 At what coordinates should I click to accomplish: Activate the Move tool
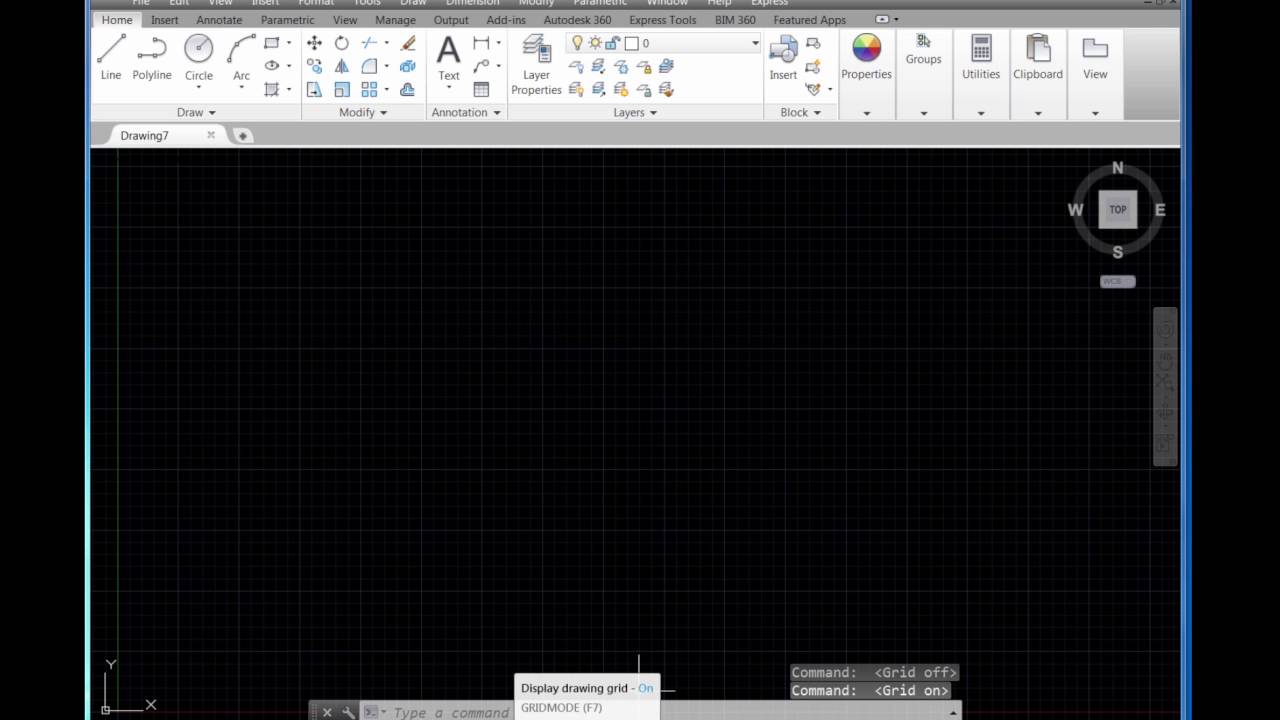(314, 43)
